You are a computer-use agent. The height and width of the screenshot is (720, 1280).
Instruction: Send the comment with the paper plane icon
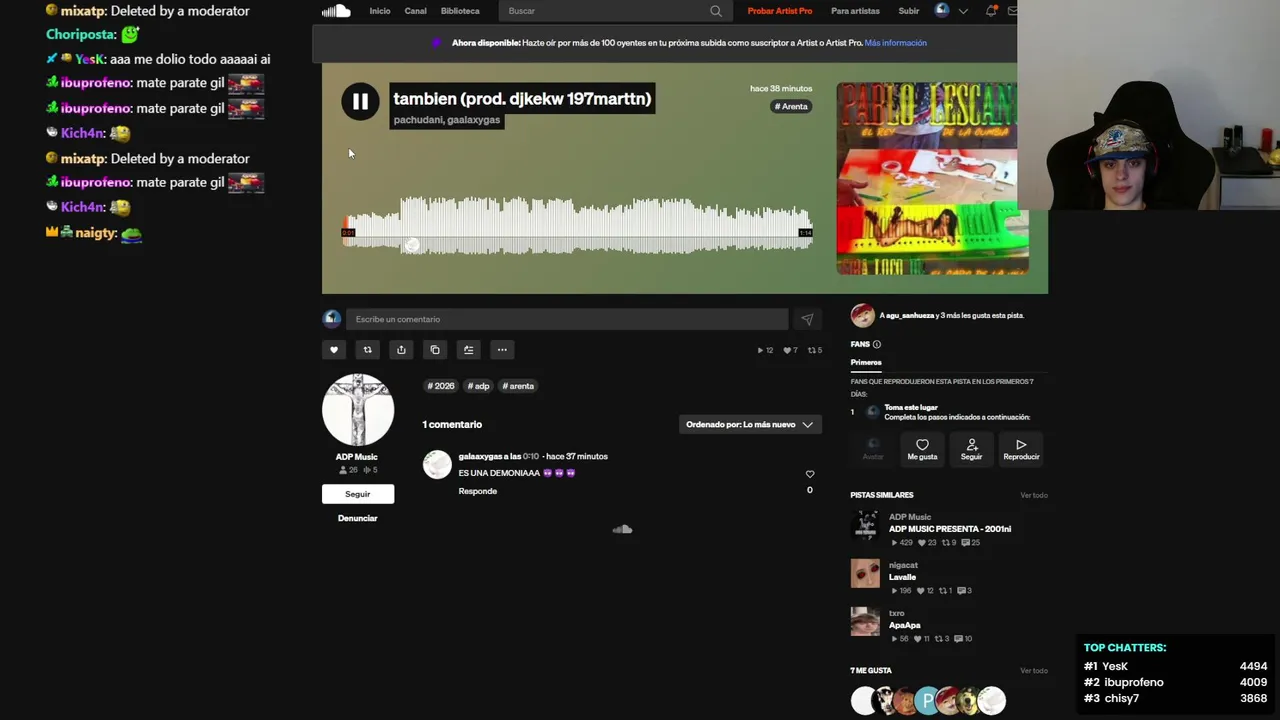807,319
